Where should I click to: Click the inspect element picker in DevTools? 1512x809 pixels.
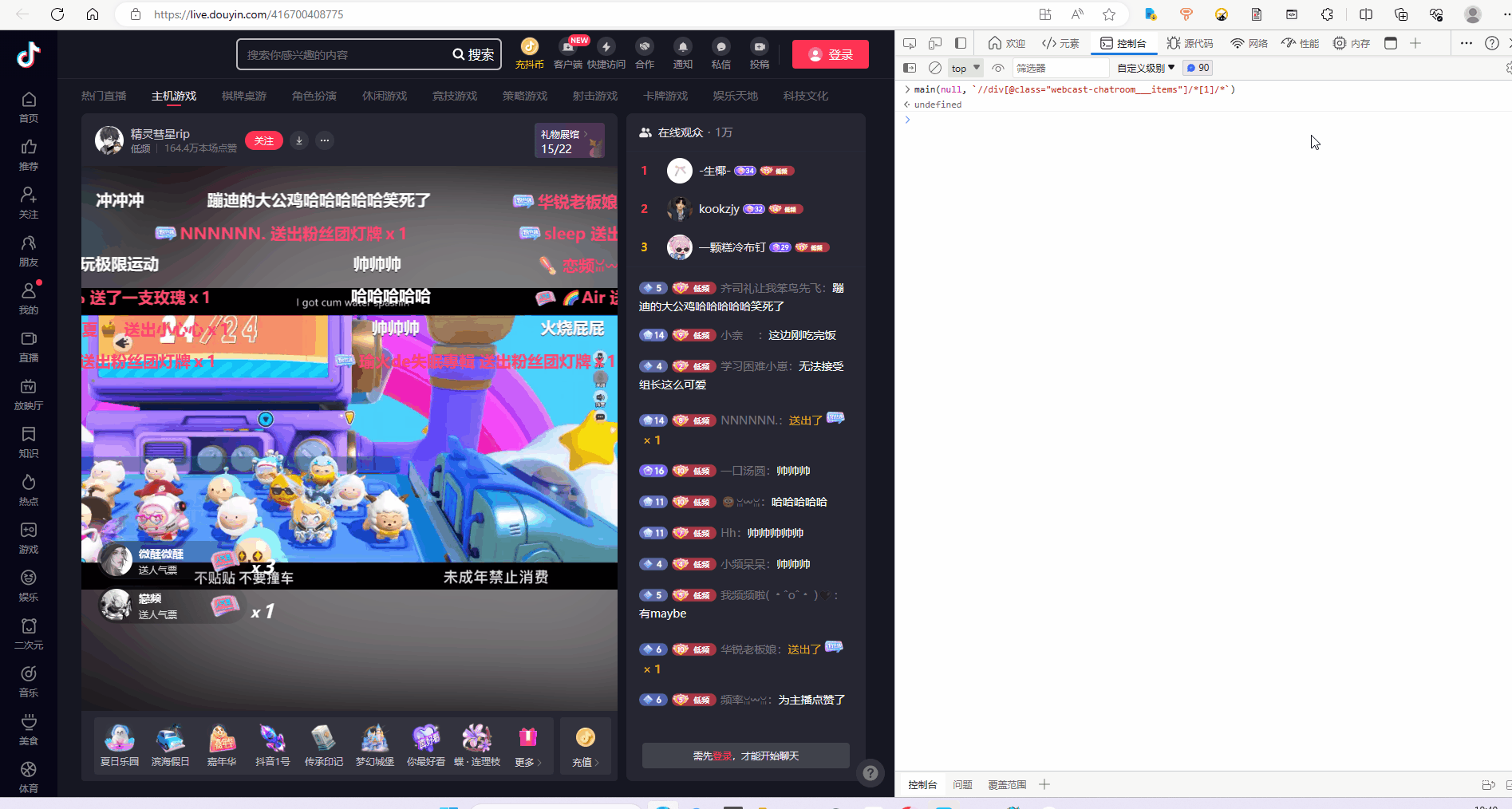[910, 43]
